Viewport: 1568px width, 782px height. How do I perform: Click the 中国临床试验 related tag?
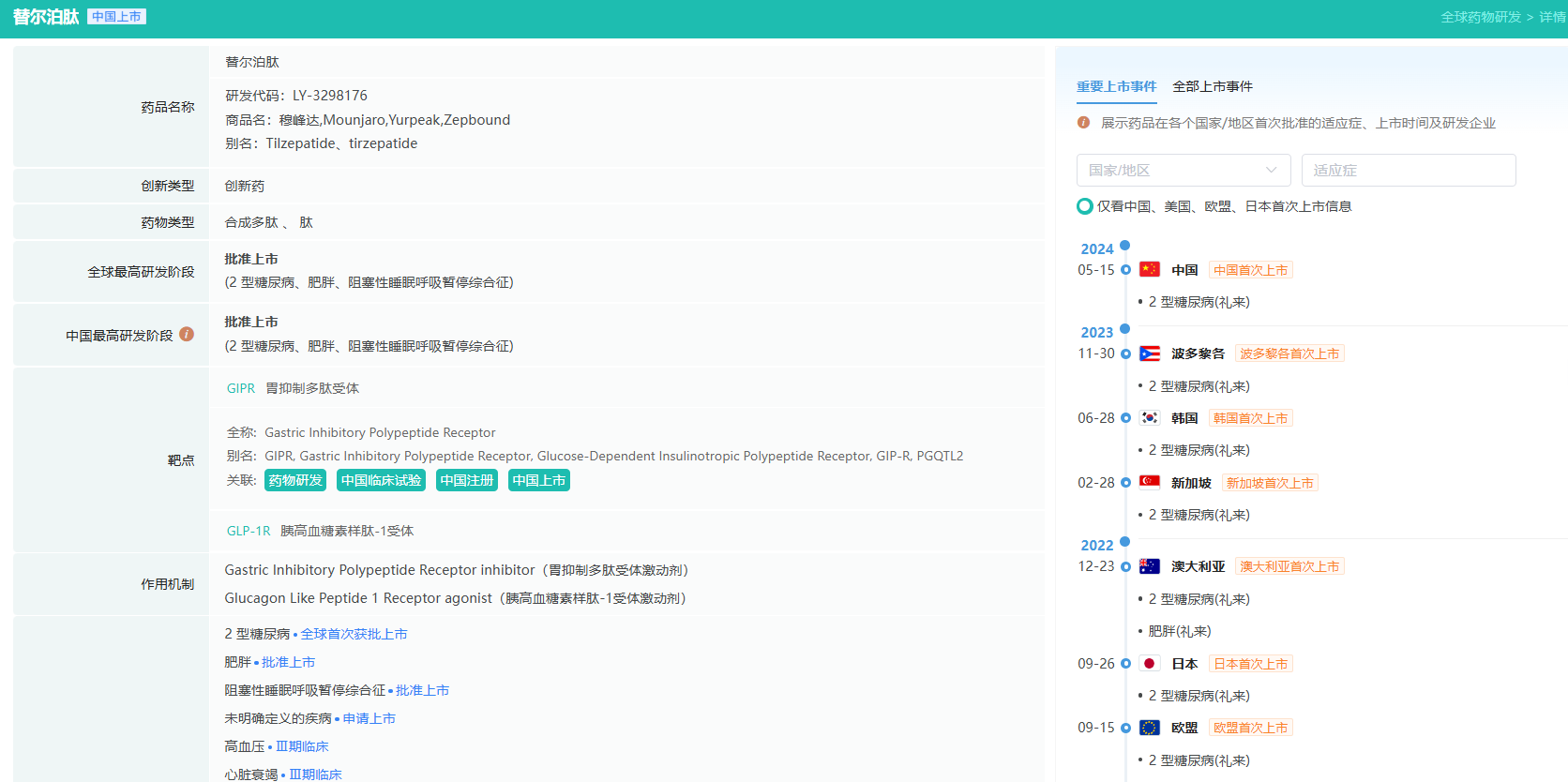(381, 480)
